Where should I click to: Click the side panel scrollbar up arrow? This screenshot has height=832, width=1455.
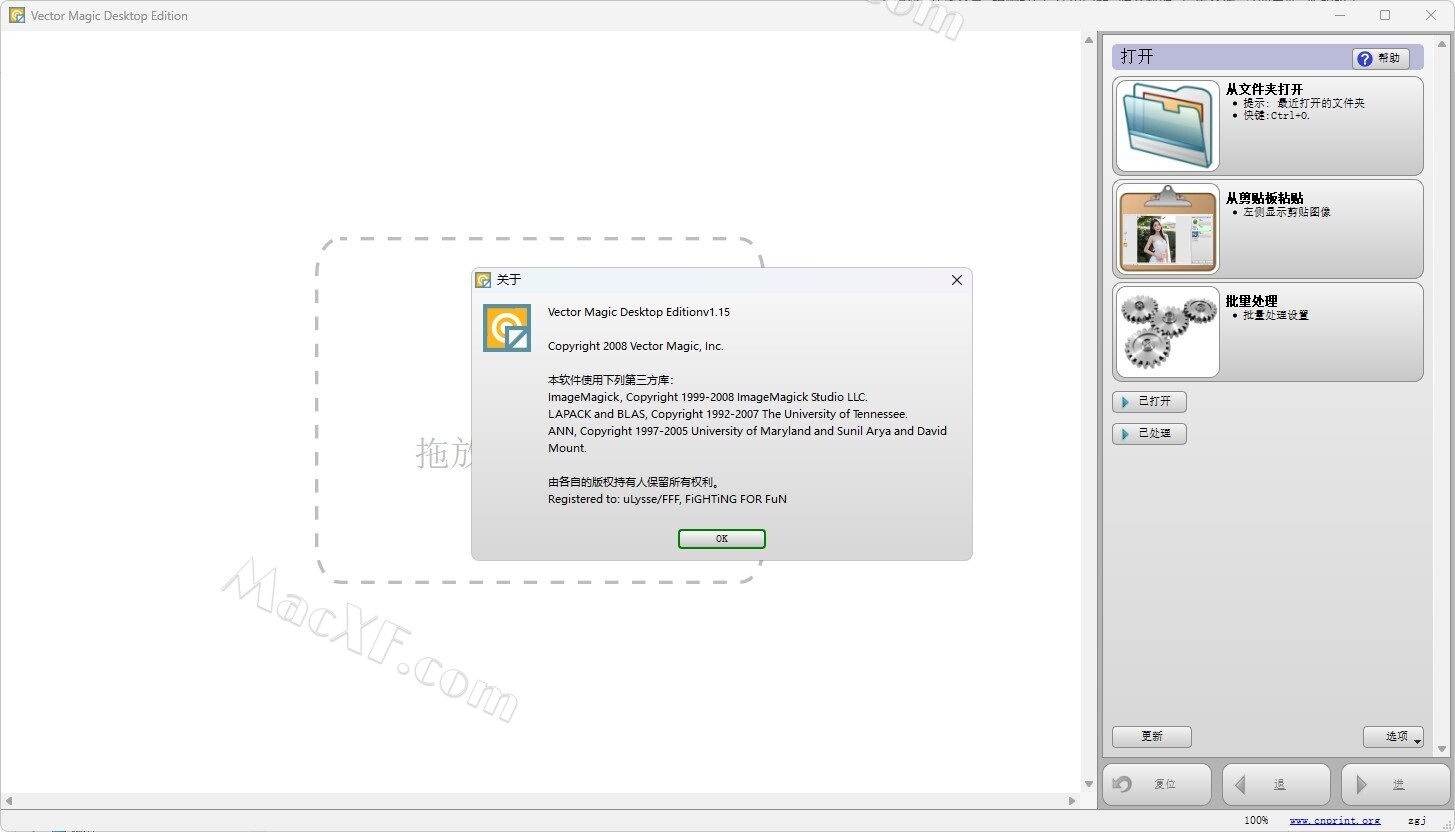point(1443,43)
